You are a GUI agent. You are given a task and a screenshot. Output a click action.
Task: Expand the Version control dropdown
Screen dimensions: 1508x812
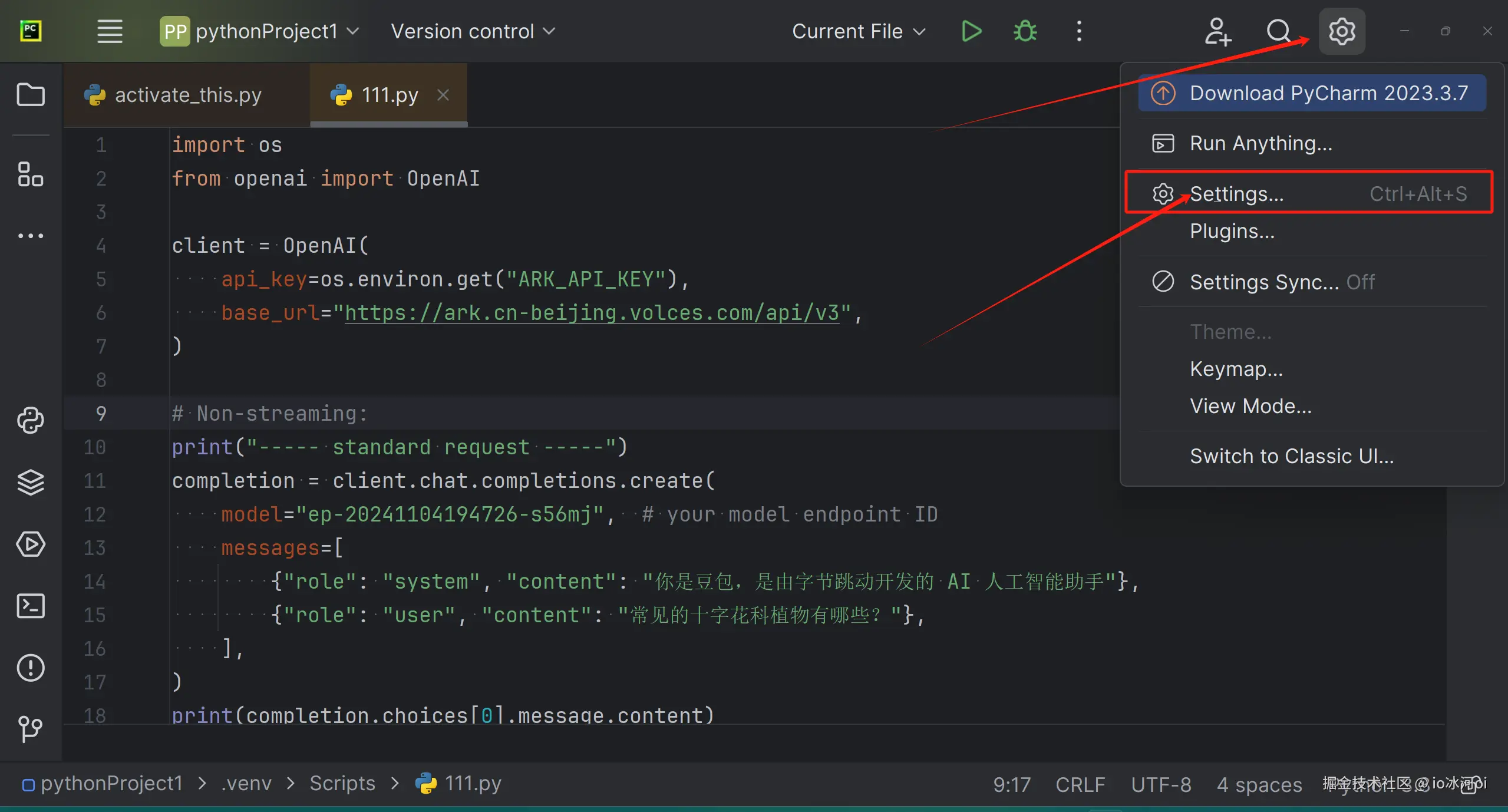point(473,31)
